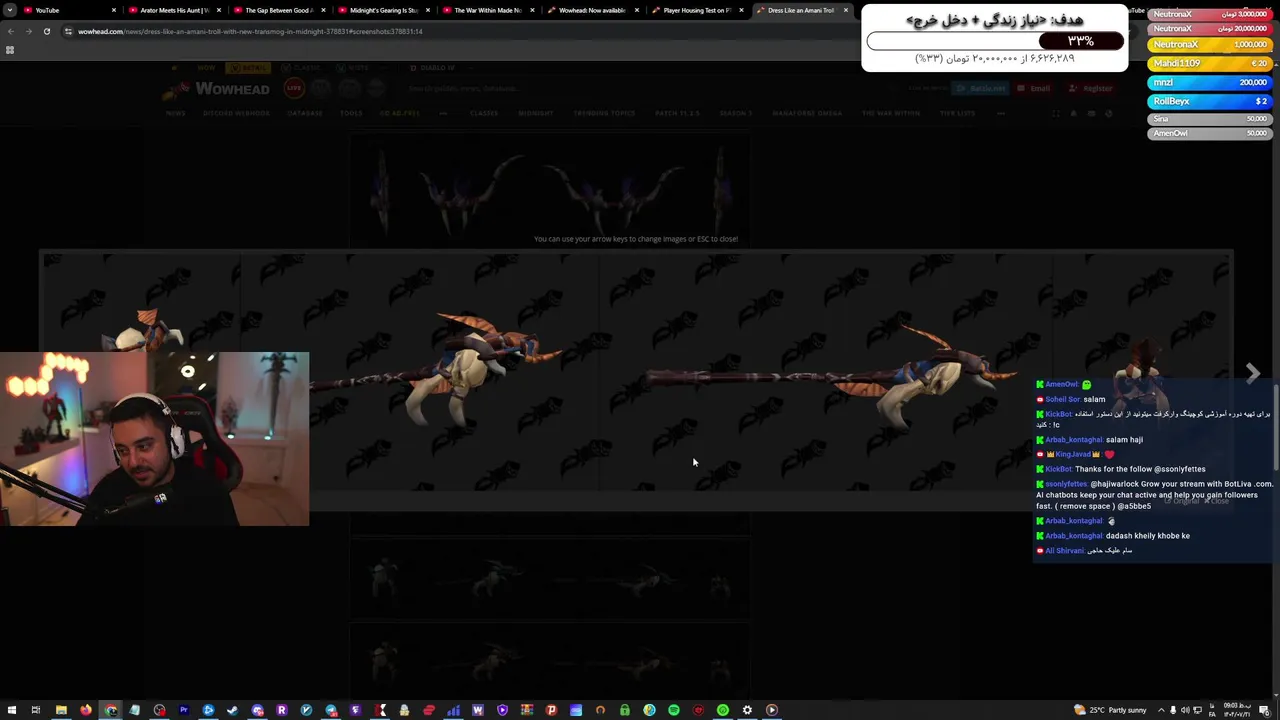Open the taskbar clock and date
Viewport: 1280px width, 720px height.
pos(1237,710)
